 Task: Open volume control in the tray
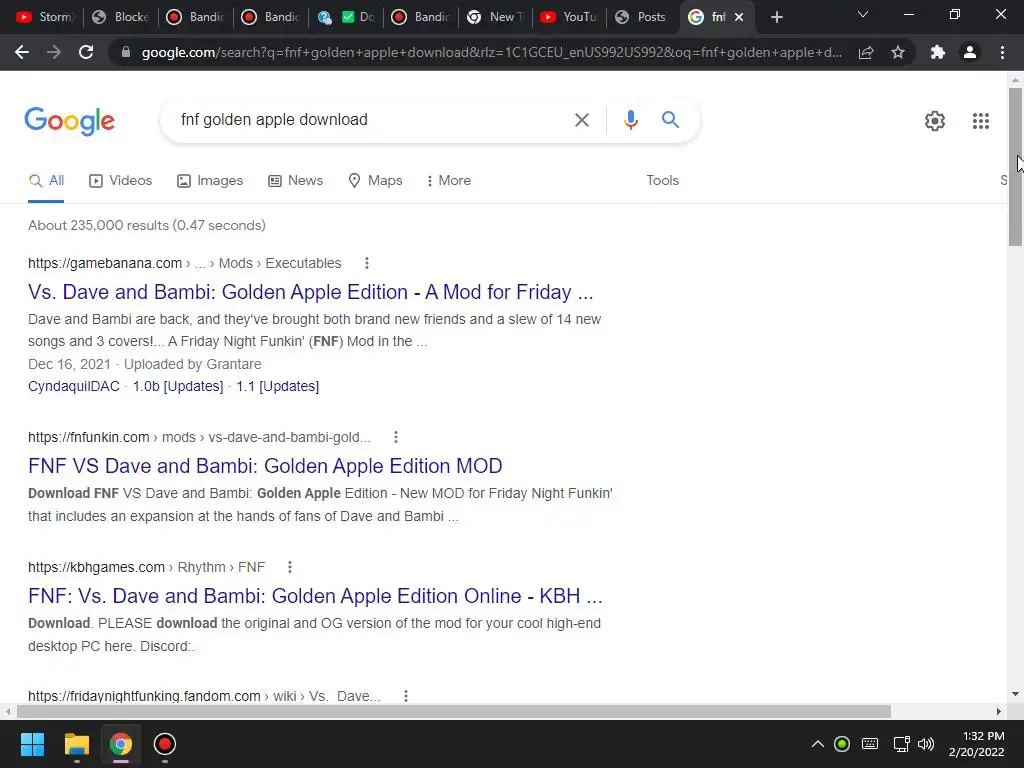click(x=925, y=744)
